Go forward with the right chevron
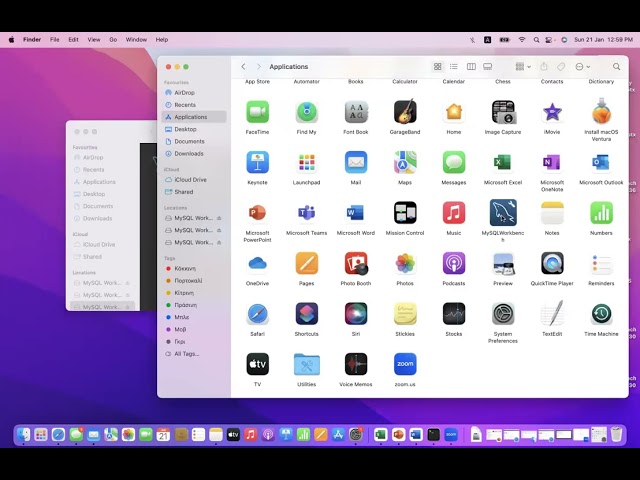The image size is (640, 480). (258, 67)
